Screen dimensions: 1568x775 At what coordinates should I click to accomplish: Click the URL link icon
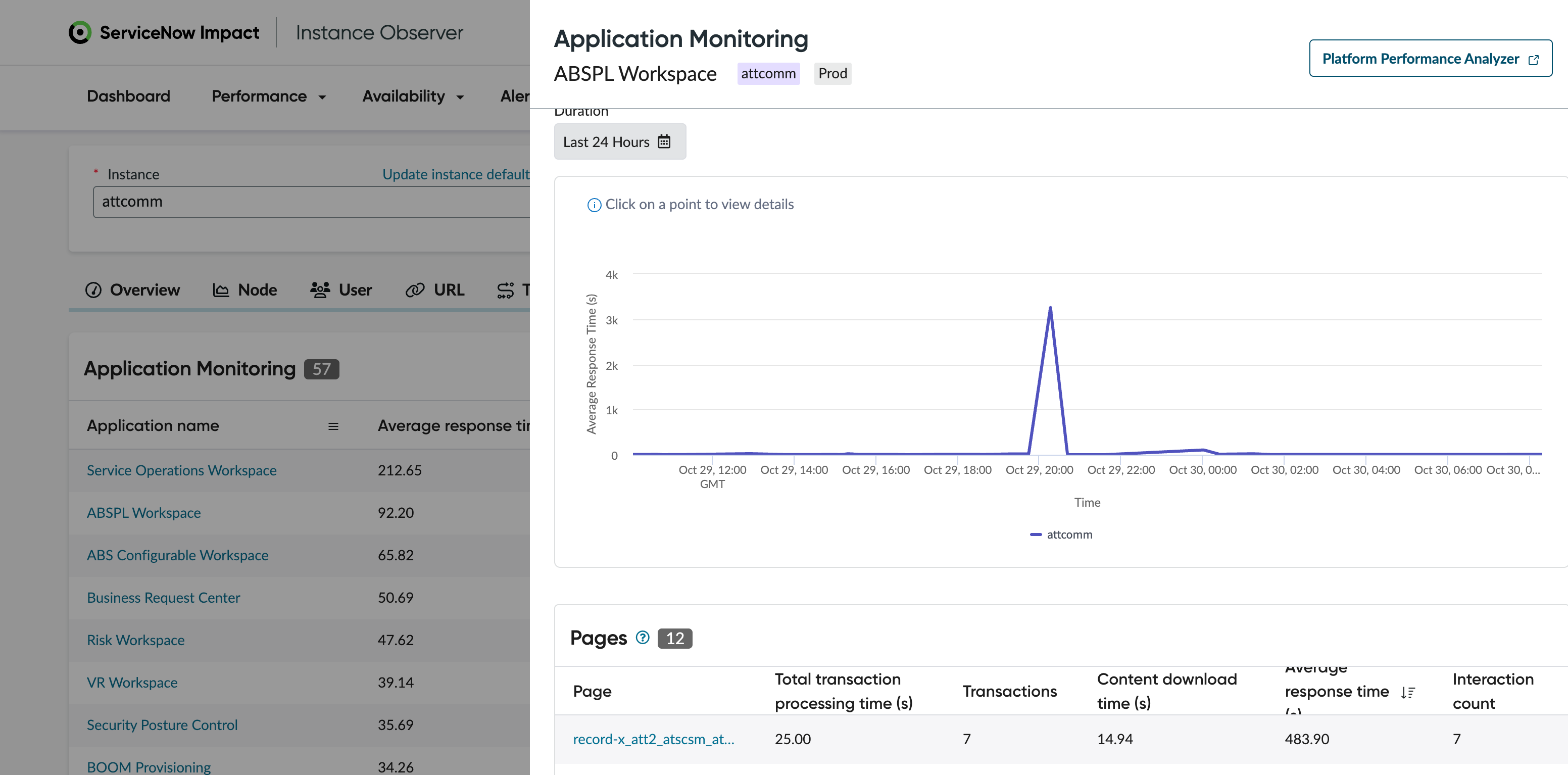(415, 290)
